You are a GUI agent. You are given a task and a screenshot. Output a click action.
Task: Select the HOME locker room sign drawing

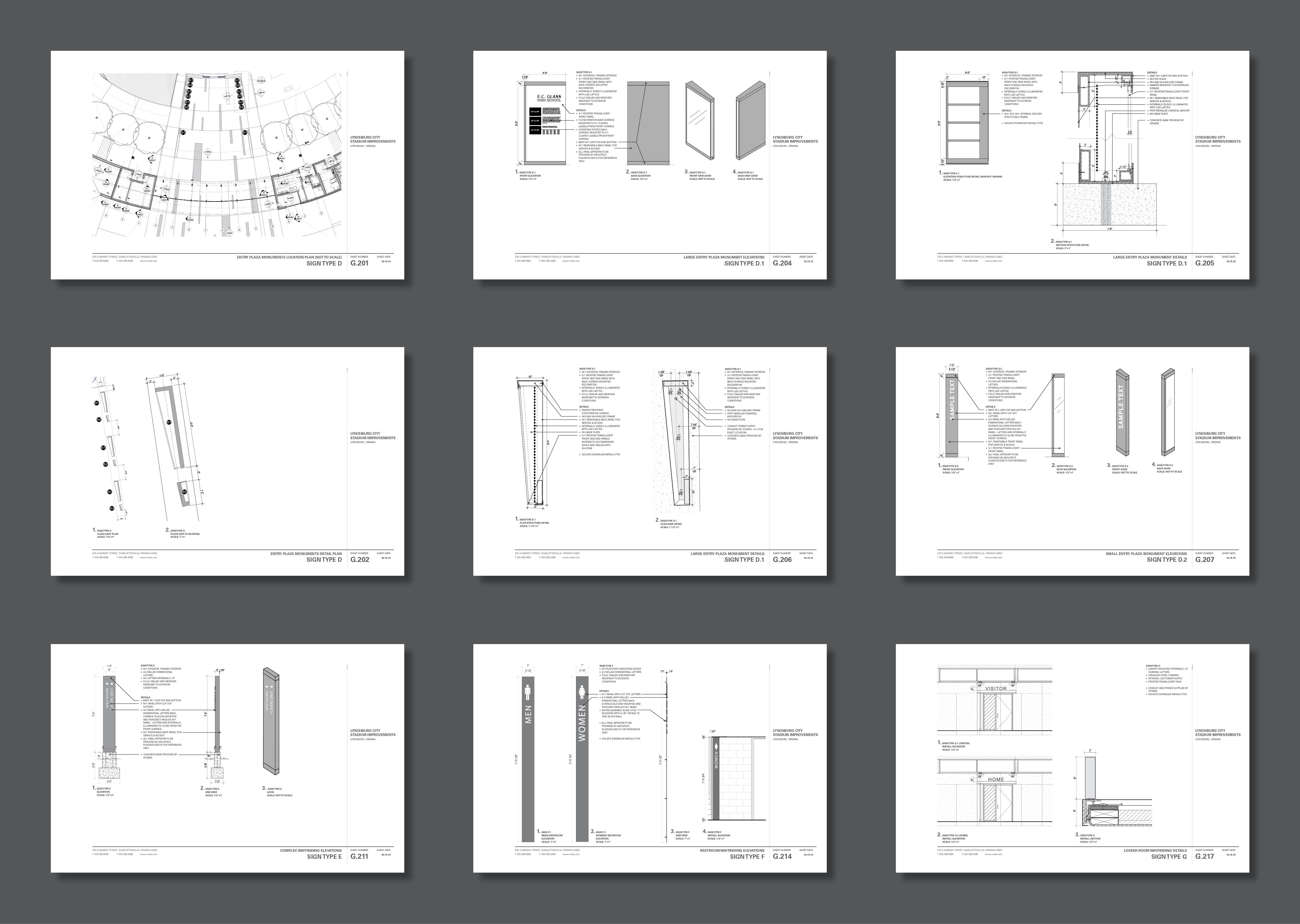pos(995,780)
